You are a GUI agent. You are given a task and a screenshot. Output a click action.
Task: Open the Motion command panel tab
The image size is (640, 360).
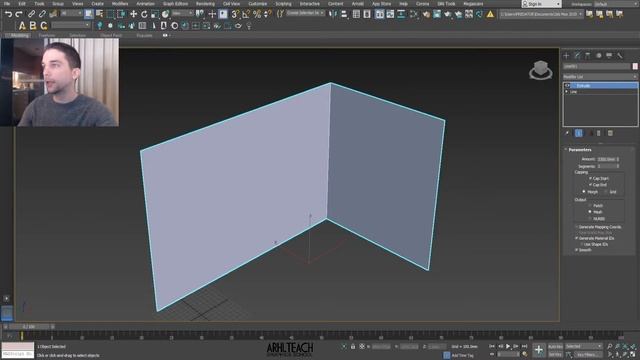click(599, 56)
